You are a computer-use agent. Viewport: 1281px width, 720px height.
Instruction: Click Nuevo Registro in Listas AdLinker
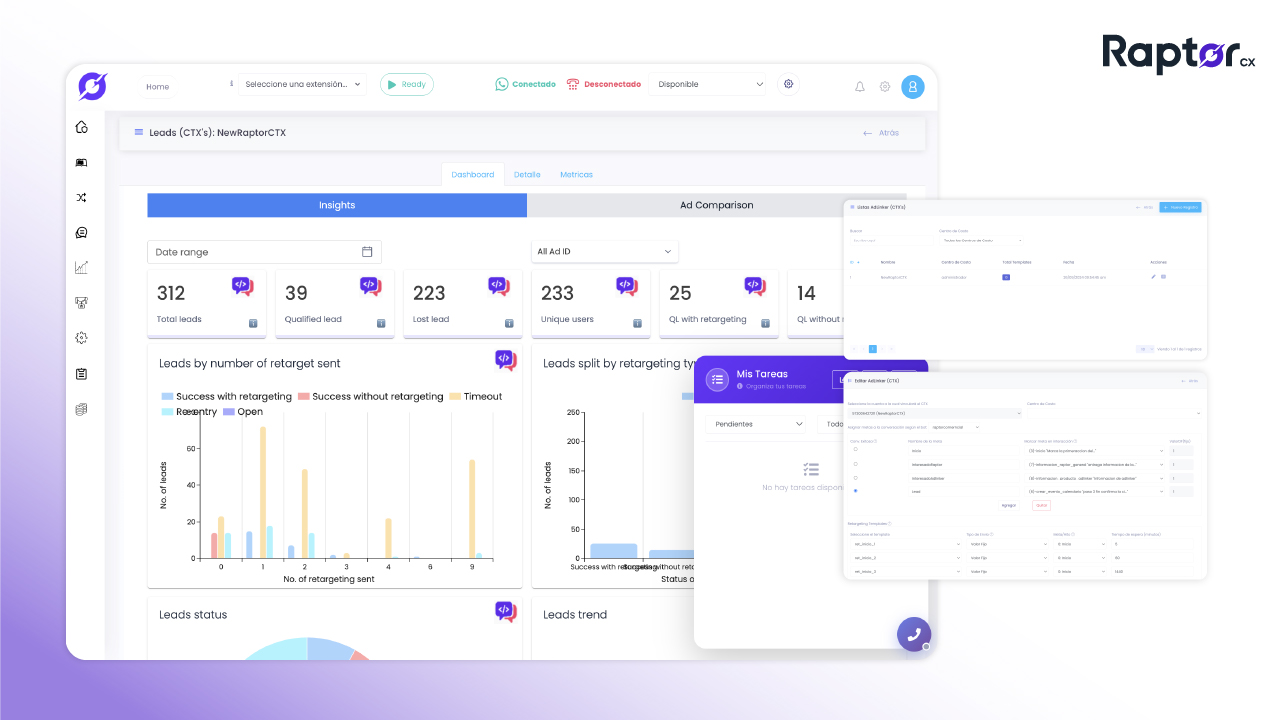tap(1180, 207)
